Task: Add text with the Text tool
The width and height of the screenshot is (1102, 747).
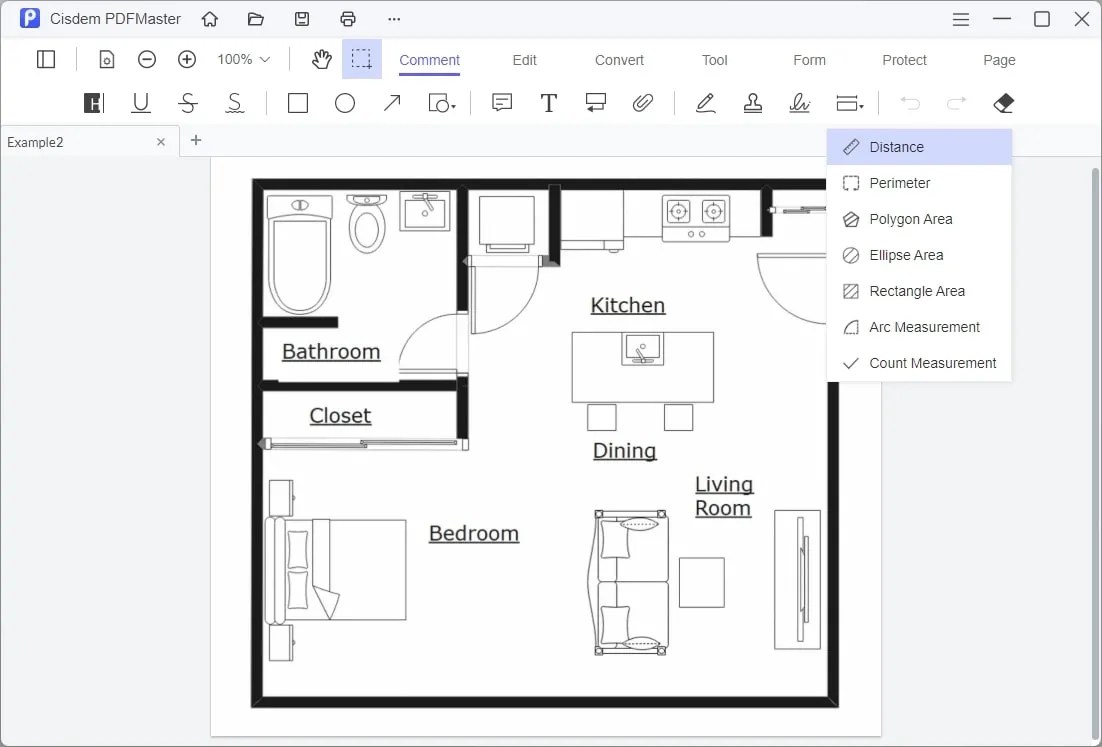Action: (x=549, y=103)
